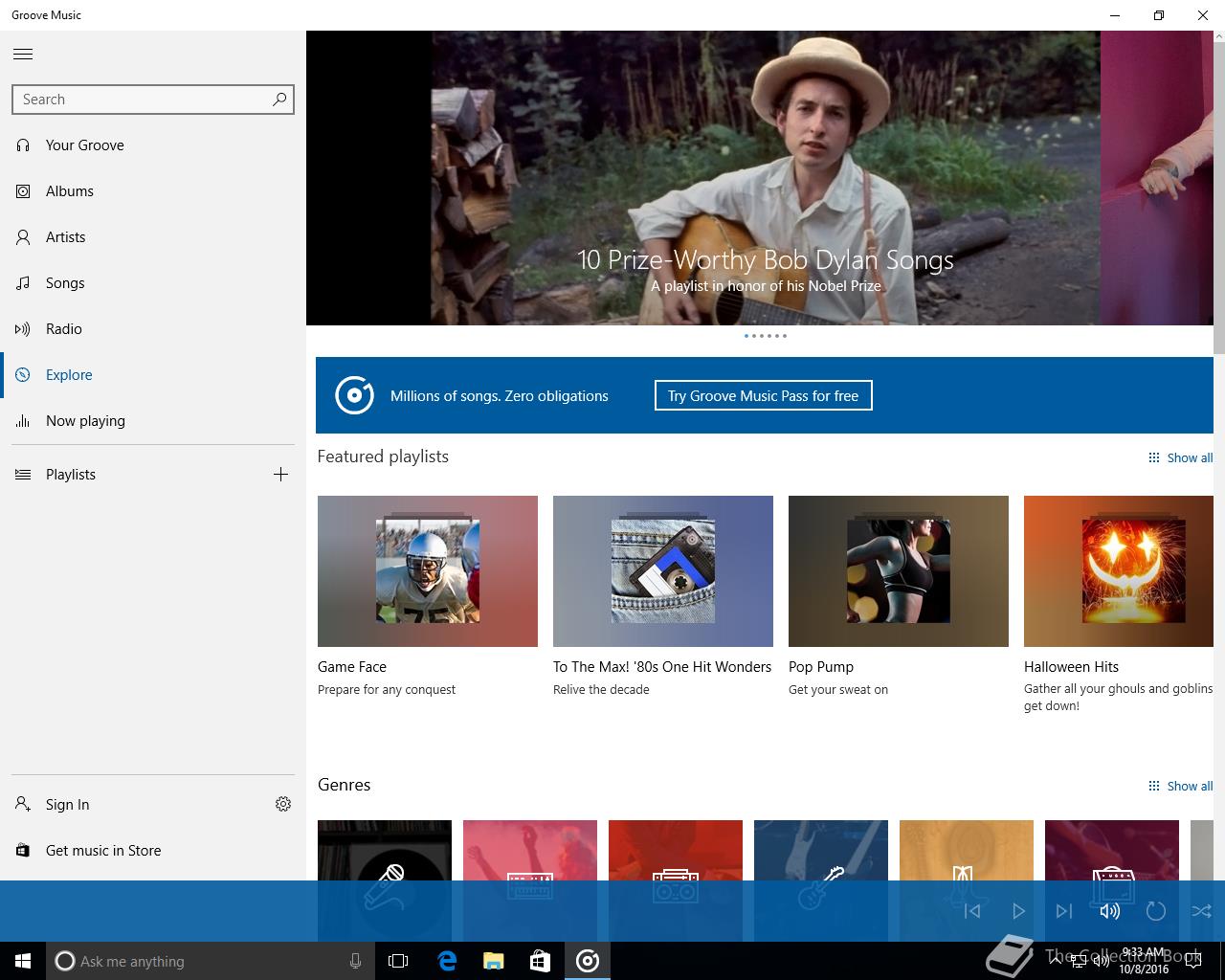Click the Groove Music taskbar icon

coord(588,961)
